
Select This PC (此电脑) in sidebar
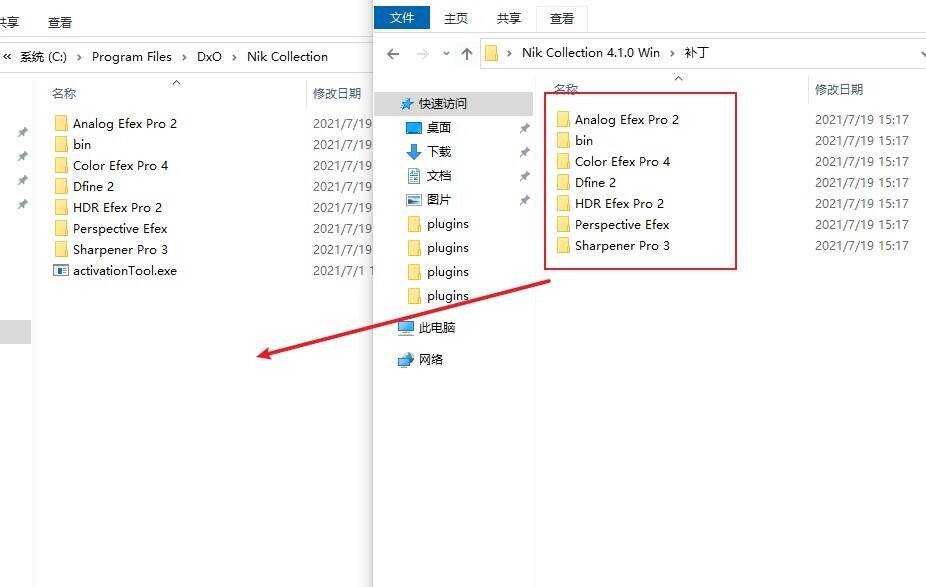click(436, 328)
